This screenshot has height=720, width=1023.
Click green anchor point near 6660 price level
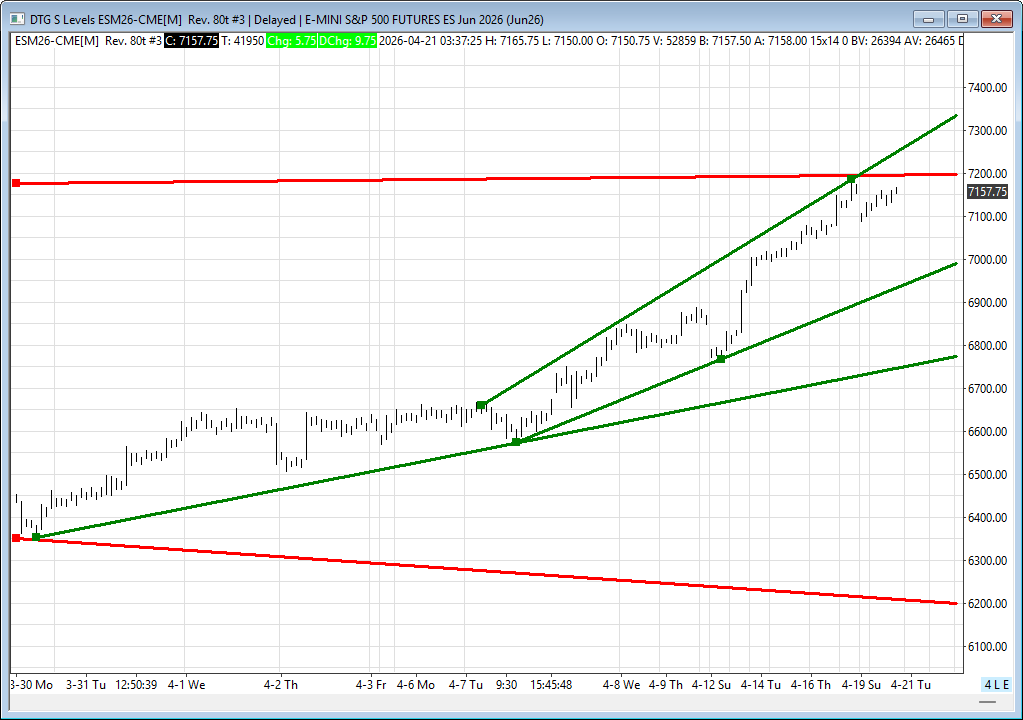click(481, 405)
